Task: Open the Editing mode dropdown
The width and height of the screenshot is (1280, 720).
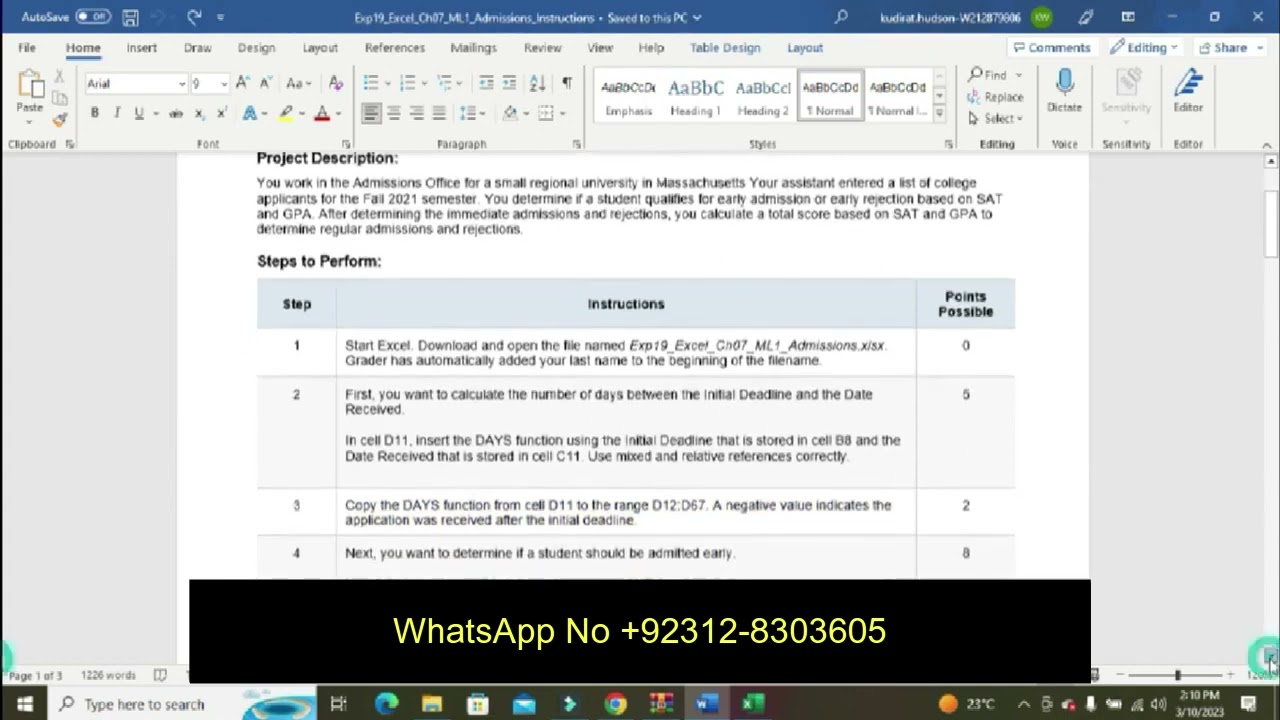Action: point(1146,47)
